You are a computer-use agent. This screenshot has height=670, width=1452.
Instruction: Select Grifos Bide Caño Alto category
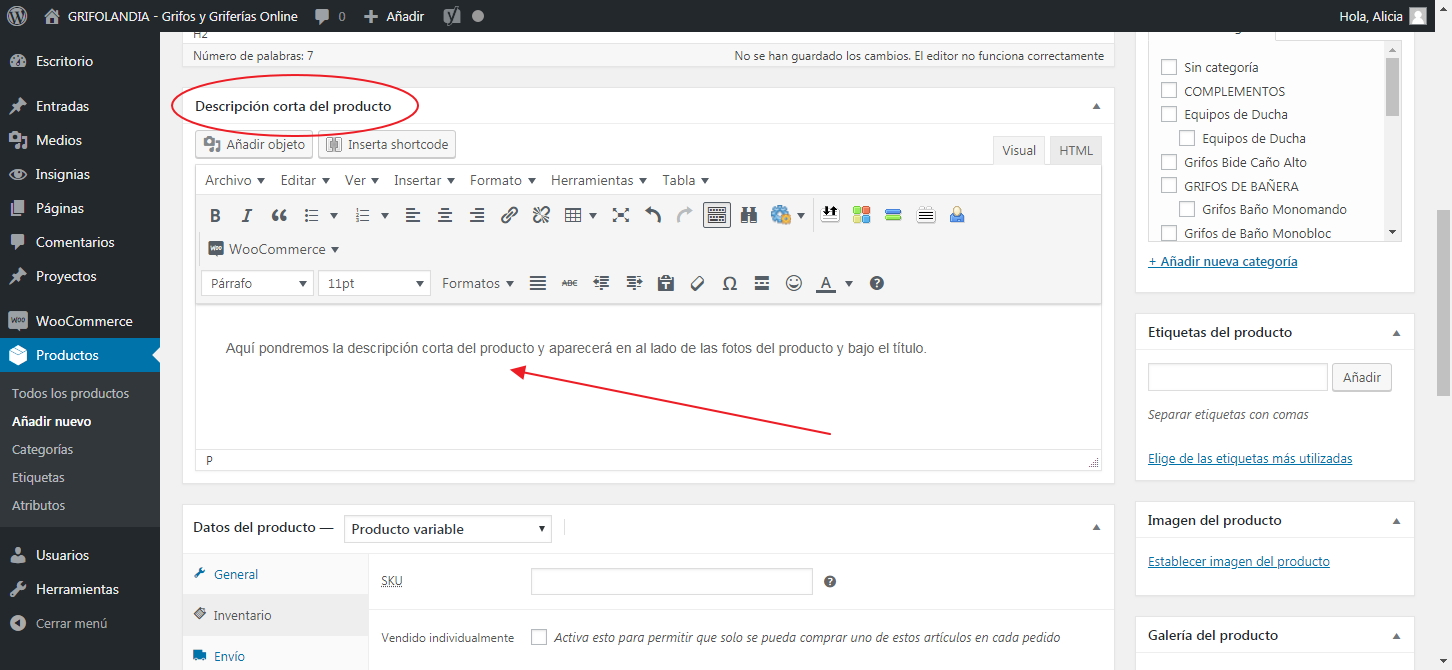point(1168,162)
